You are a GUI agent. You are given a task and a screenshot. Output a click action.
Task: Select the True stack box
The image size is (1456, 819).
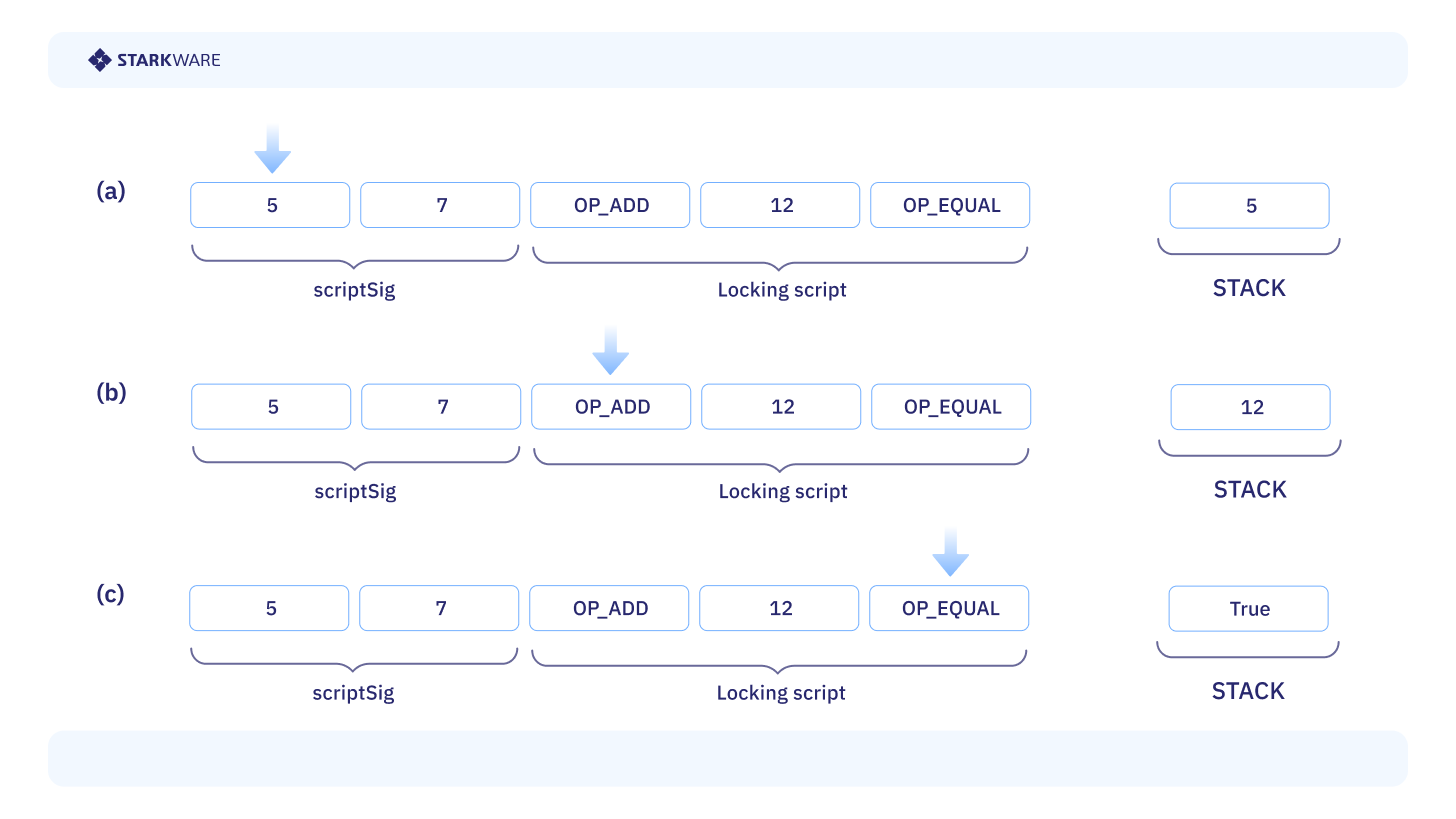click(1248, 609)
